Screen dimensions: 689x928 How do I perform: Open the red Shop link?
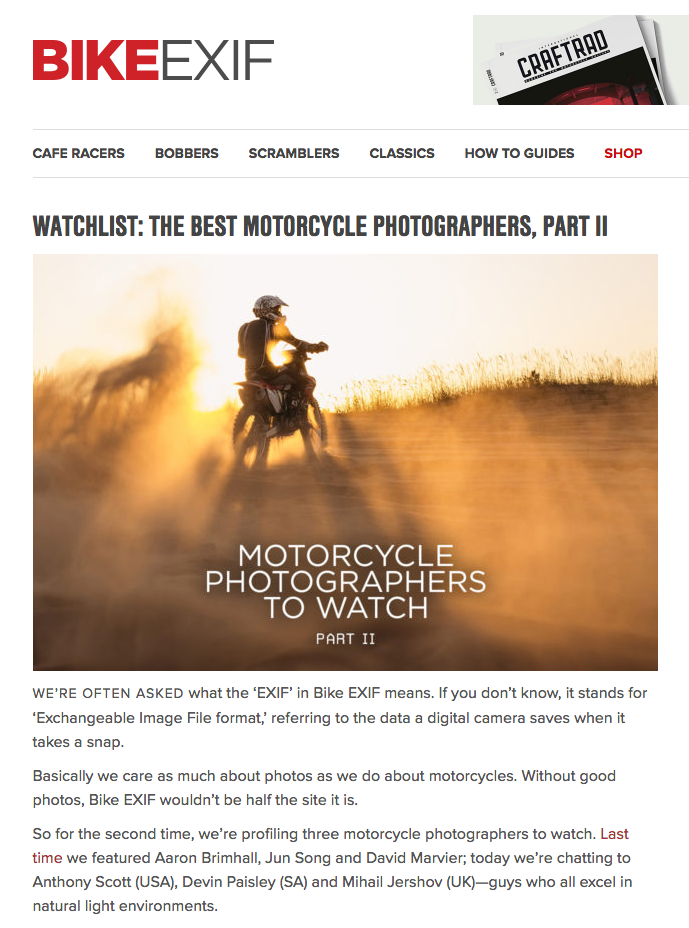point(623,153)
